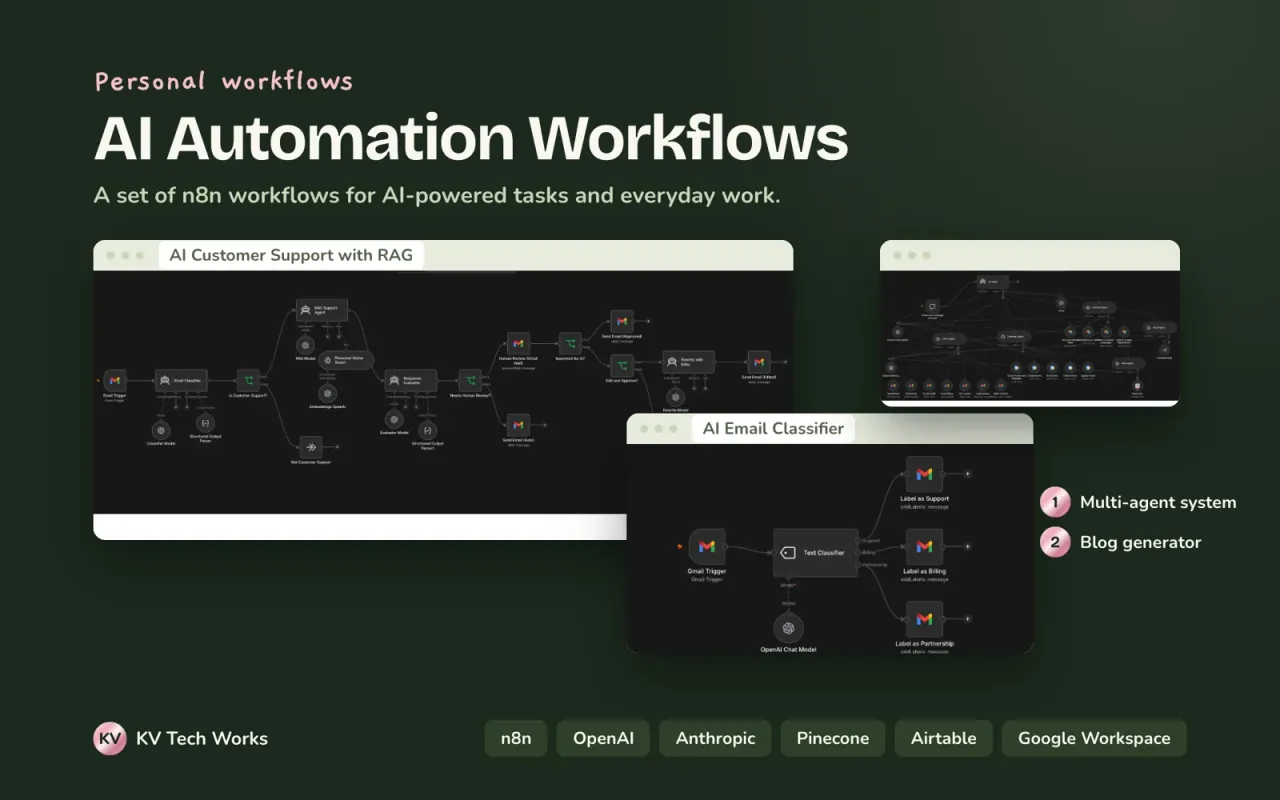The height and width of the screenshot is (800, 1280).
Task: Open the Rewrite with Edits node
Action: pos(689,362)
